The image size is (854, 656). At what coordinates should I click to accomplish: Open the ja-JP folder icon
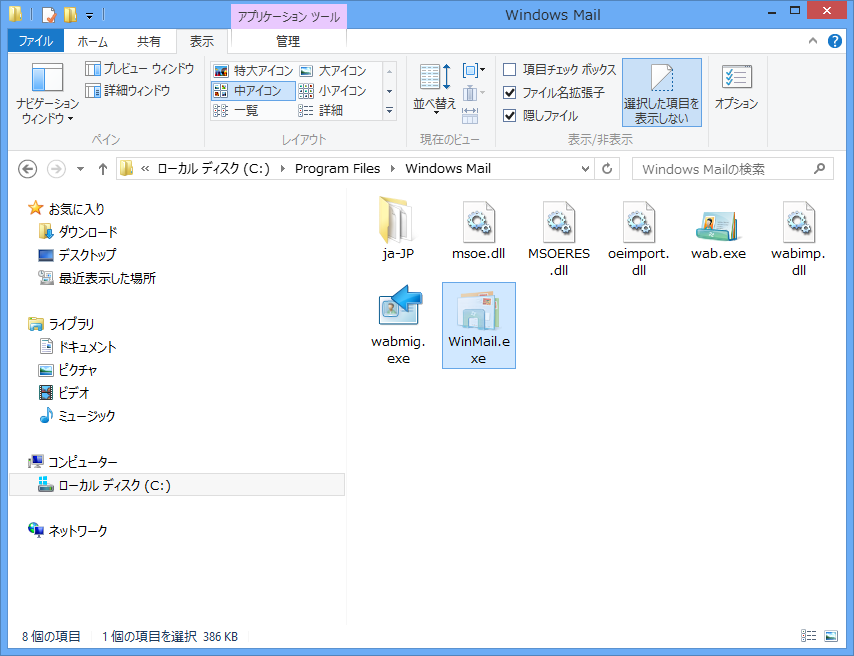pyautogui.click(x=398, y=221)
